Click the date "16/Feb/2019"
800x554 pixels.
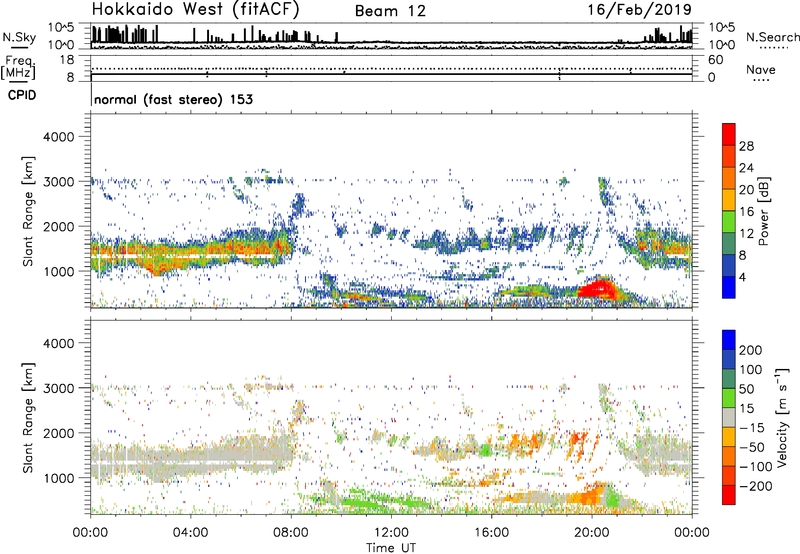[x=640, y=9]
